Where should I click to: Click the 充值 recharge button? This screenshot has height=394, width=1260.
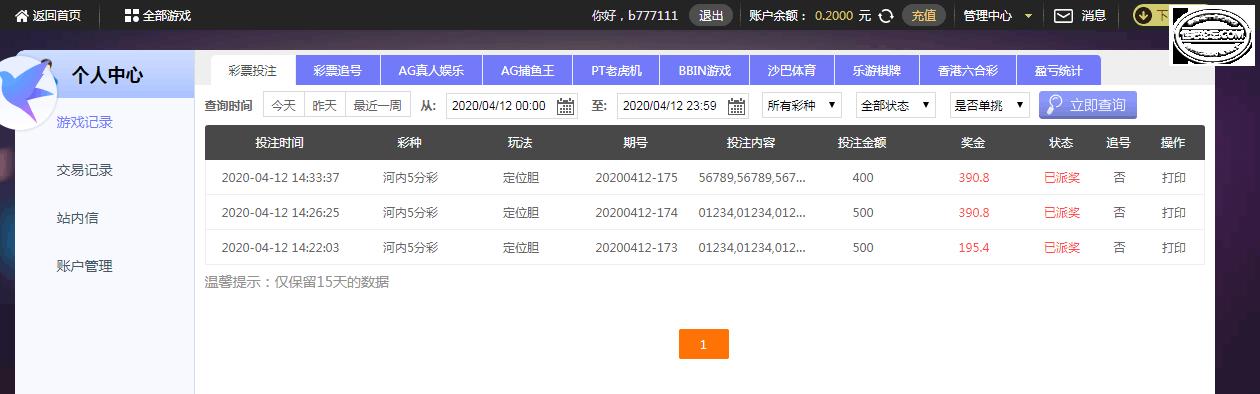(924, 16)
